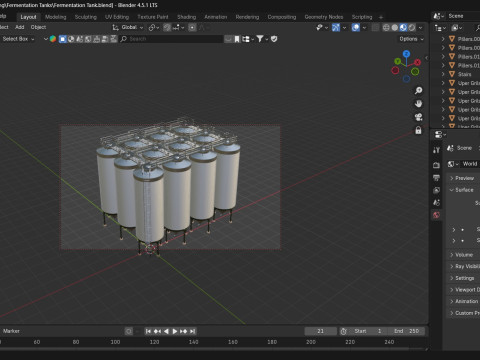
Task: Click the current frame field showing 21
Action: [321, 331]
